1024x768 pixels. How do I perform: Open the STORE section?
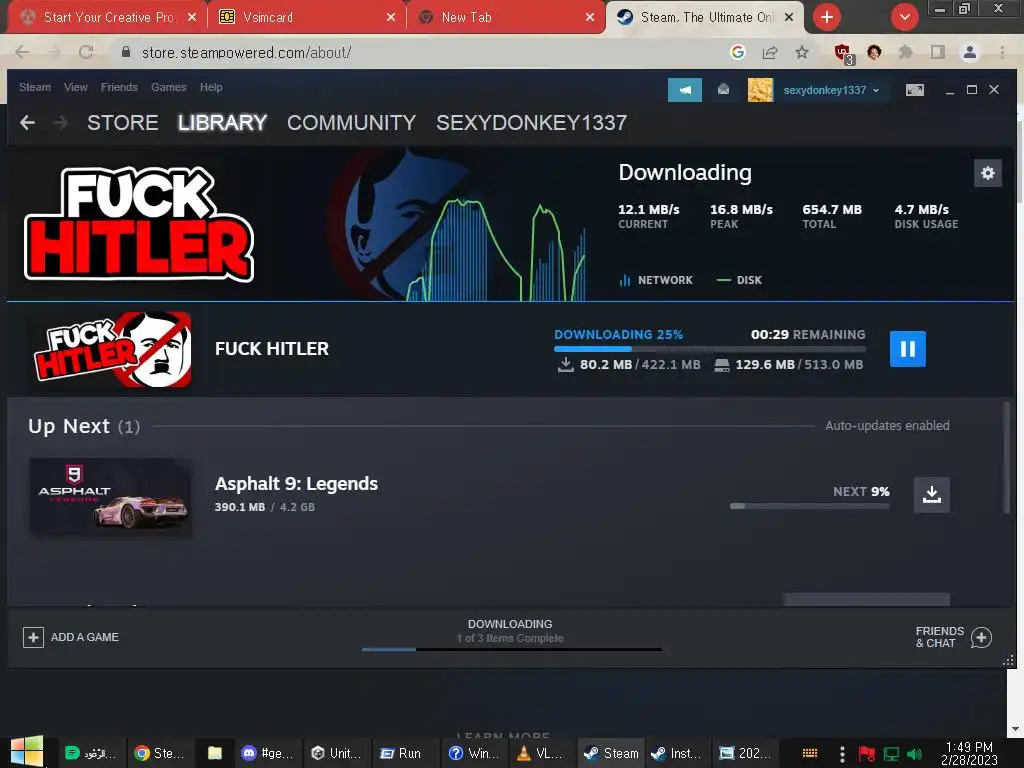[x=123, y=123]
